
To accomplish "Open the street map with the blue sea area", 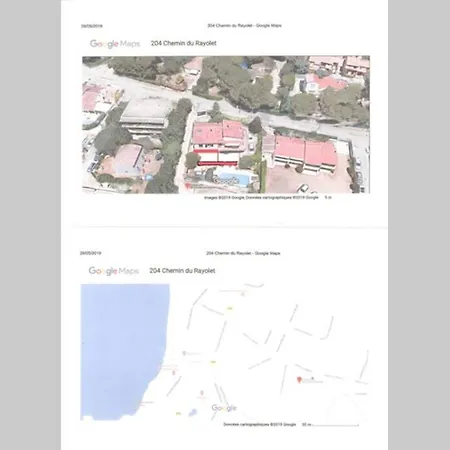I will pyautogui.click(x=225, y=352).
